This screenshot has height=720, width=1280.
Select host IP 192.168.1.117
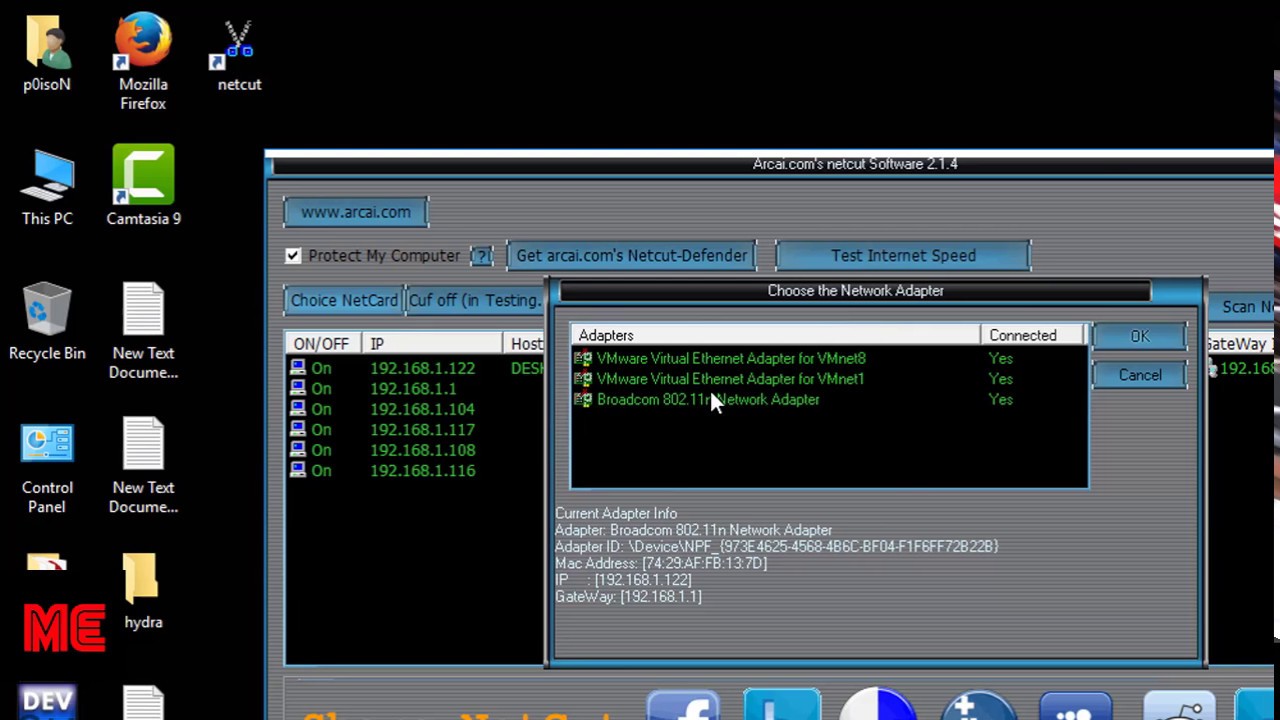point(422,430)
